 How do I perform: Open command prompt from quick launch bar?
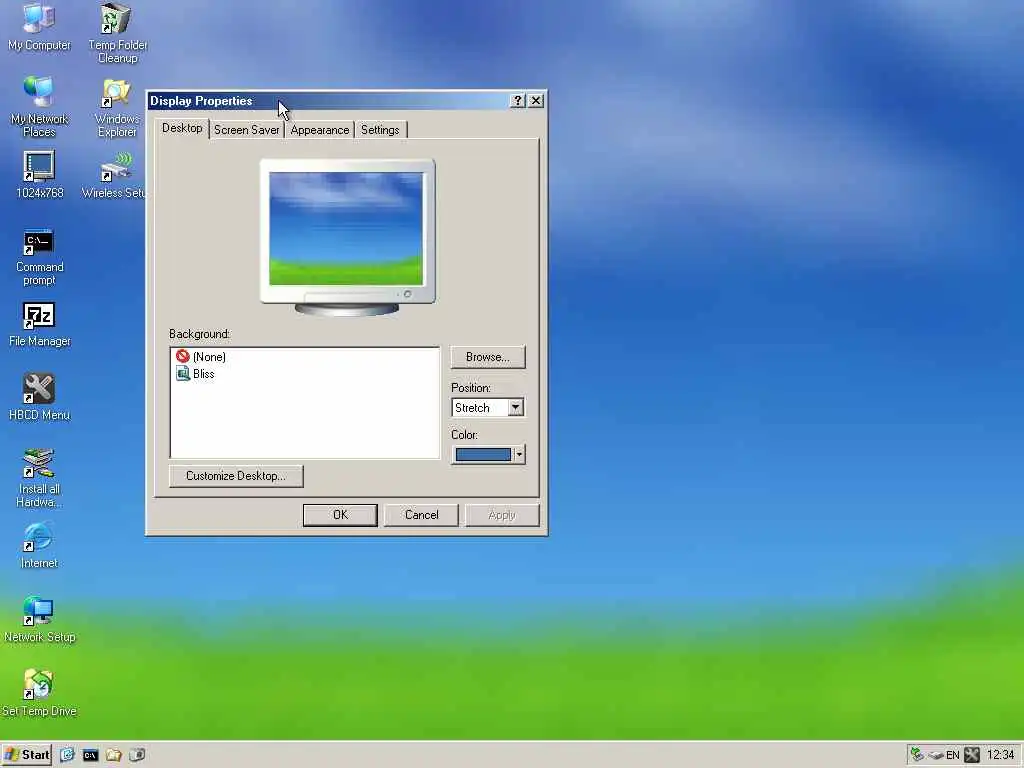(x=90, y=755)
